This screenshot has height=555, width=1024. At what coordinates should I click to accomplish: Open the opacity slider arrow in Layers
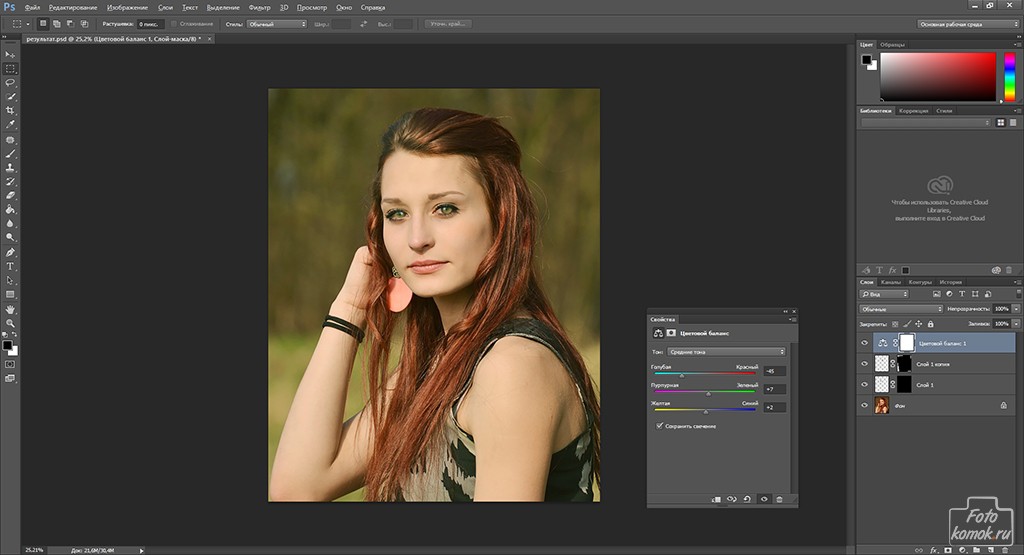pos(1016,309)
